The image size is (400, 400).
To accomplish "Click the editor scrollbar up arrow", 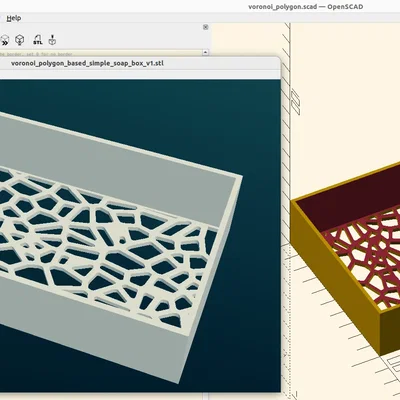I will click(205, 52).
